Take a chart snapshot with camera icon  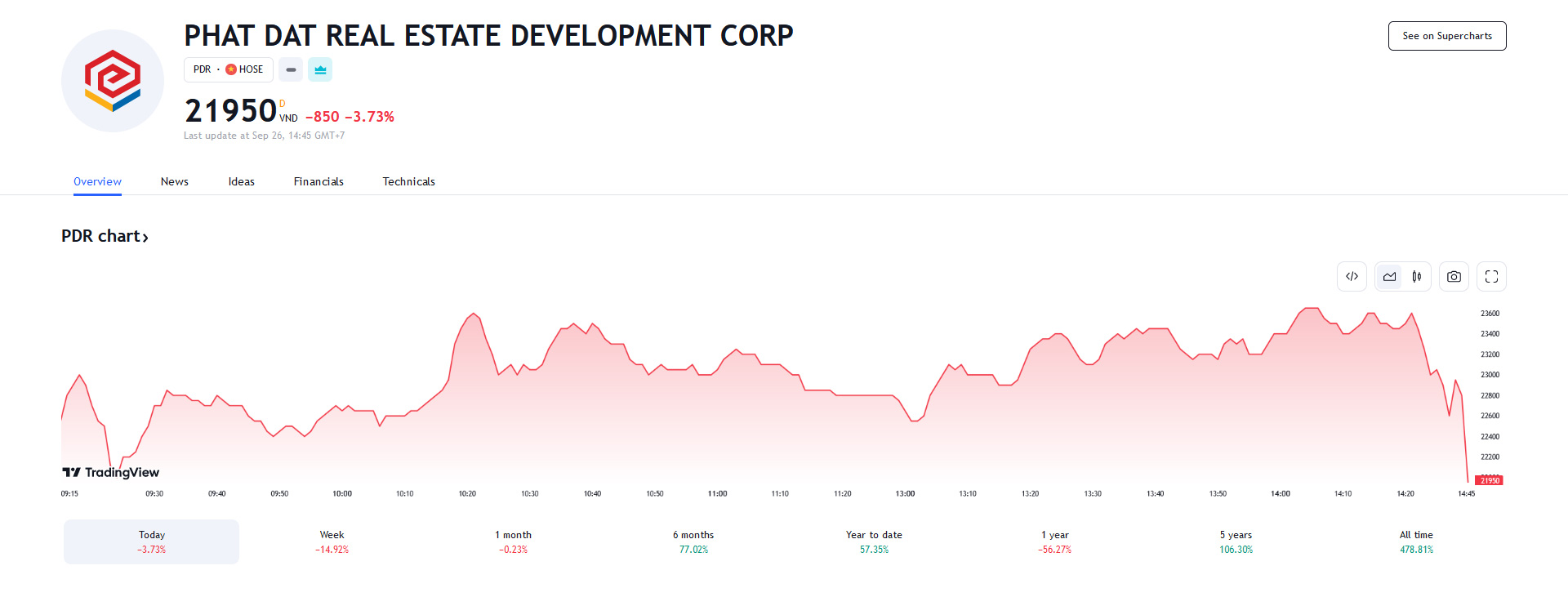(x=1454, y=277)
